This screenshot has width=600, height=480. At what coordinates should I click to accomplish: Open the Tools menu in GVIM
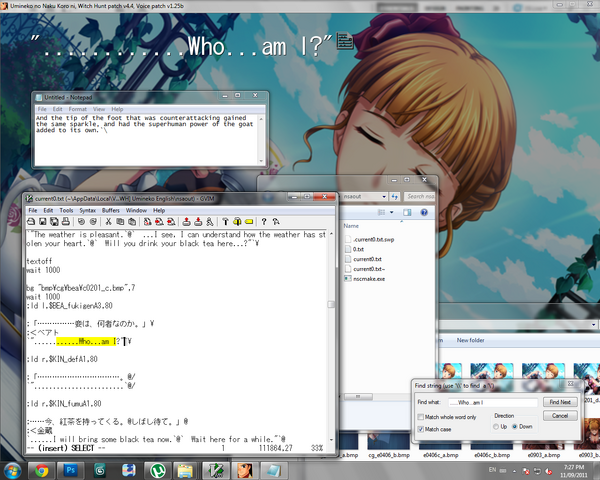[66, 210]
